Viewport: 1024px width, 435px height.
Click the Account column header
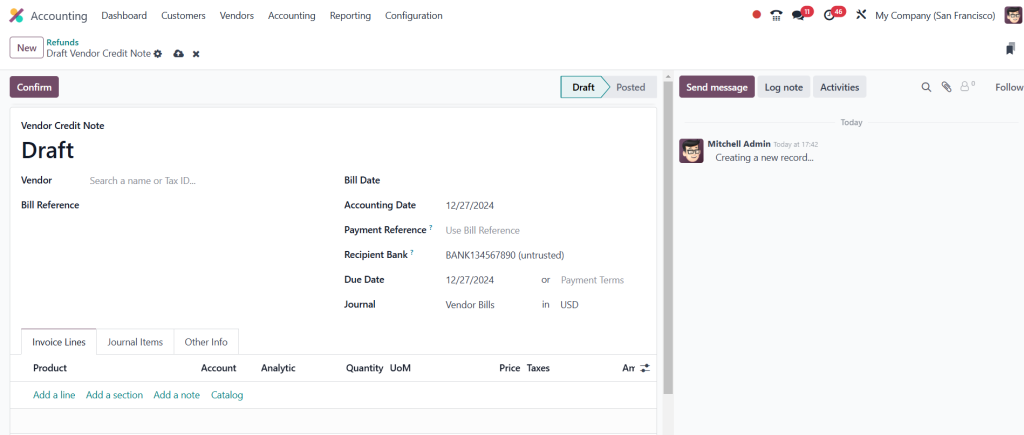point(219,368)
